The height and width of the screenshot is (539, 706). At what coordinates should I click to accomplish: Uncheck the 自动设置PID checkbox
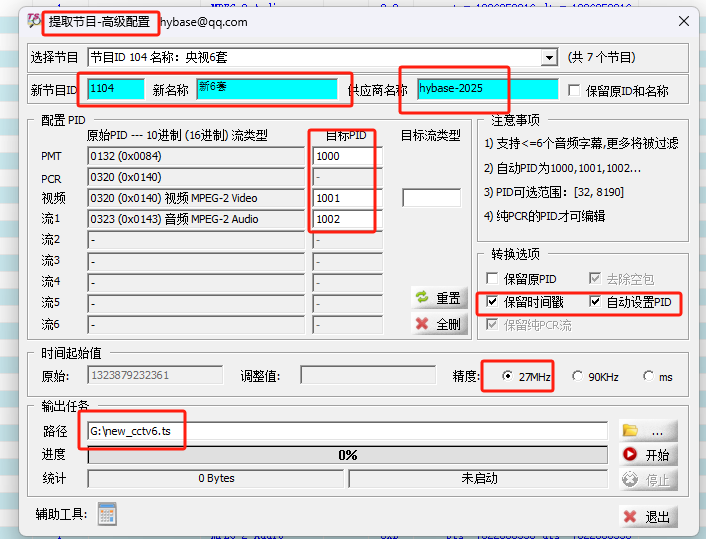click(x=596, y=302)
